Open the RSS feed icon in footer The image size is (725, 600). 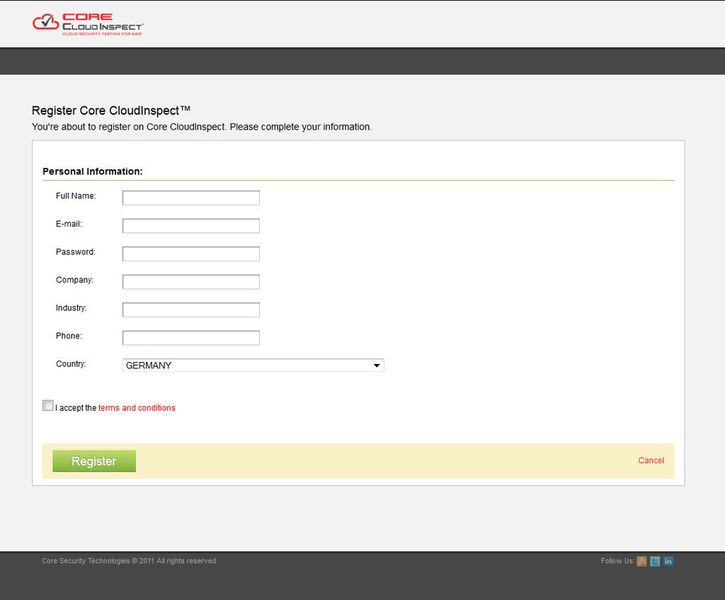point(641,561)
